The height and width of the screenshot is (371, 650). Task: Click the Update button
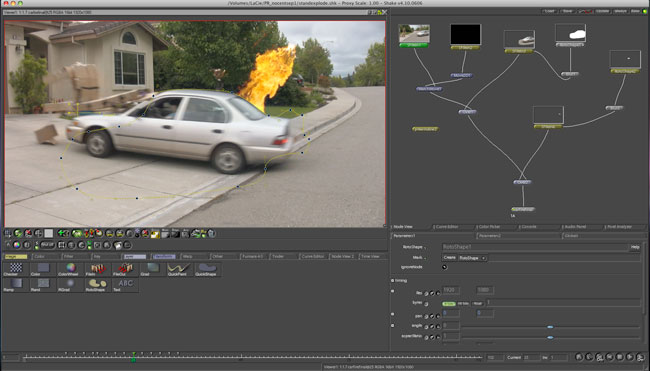603,11
